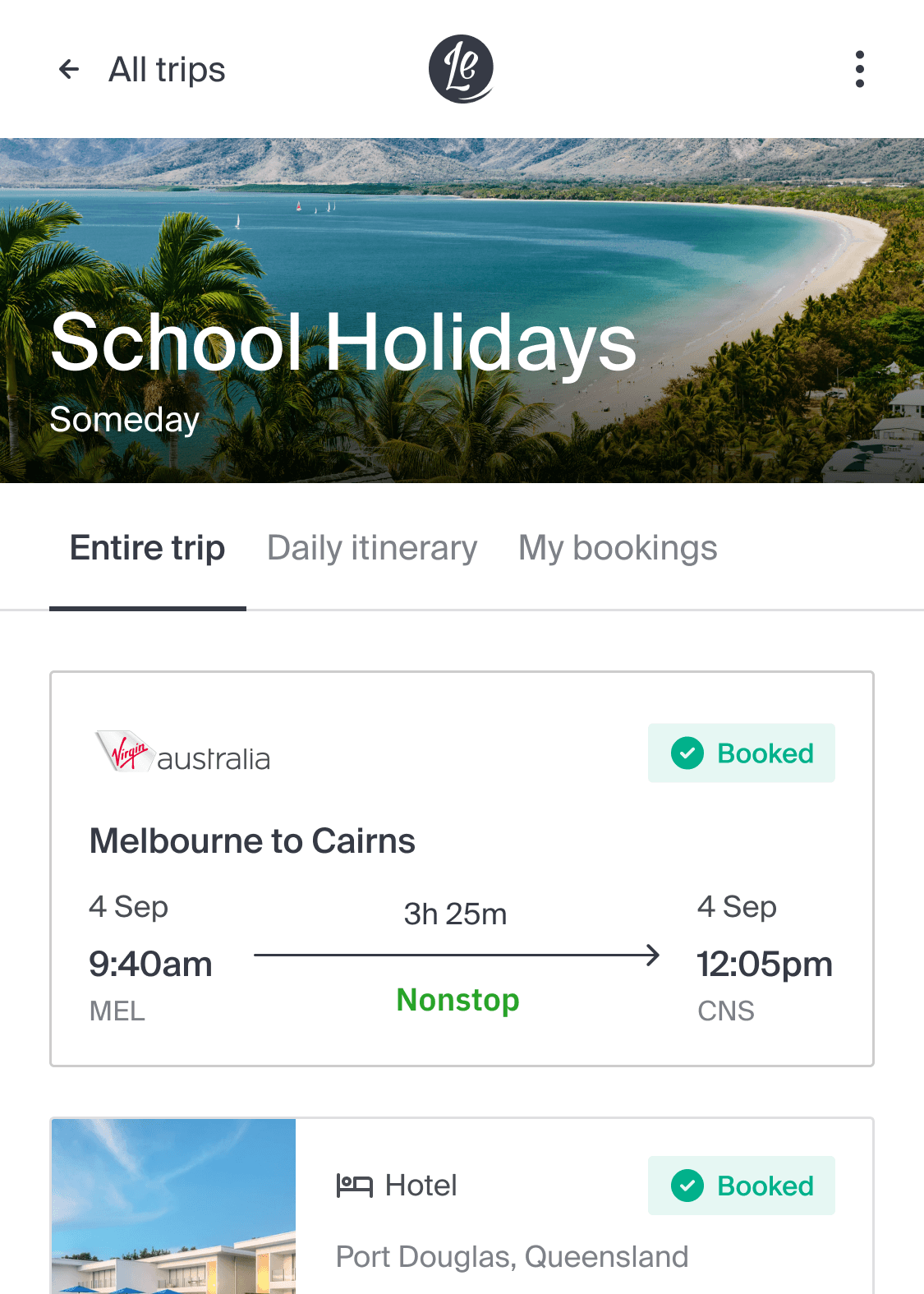This screenshot has height=1294, width=924.
Task: Click the Someday trip date label
Action: point(125,420)
